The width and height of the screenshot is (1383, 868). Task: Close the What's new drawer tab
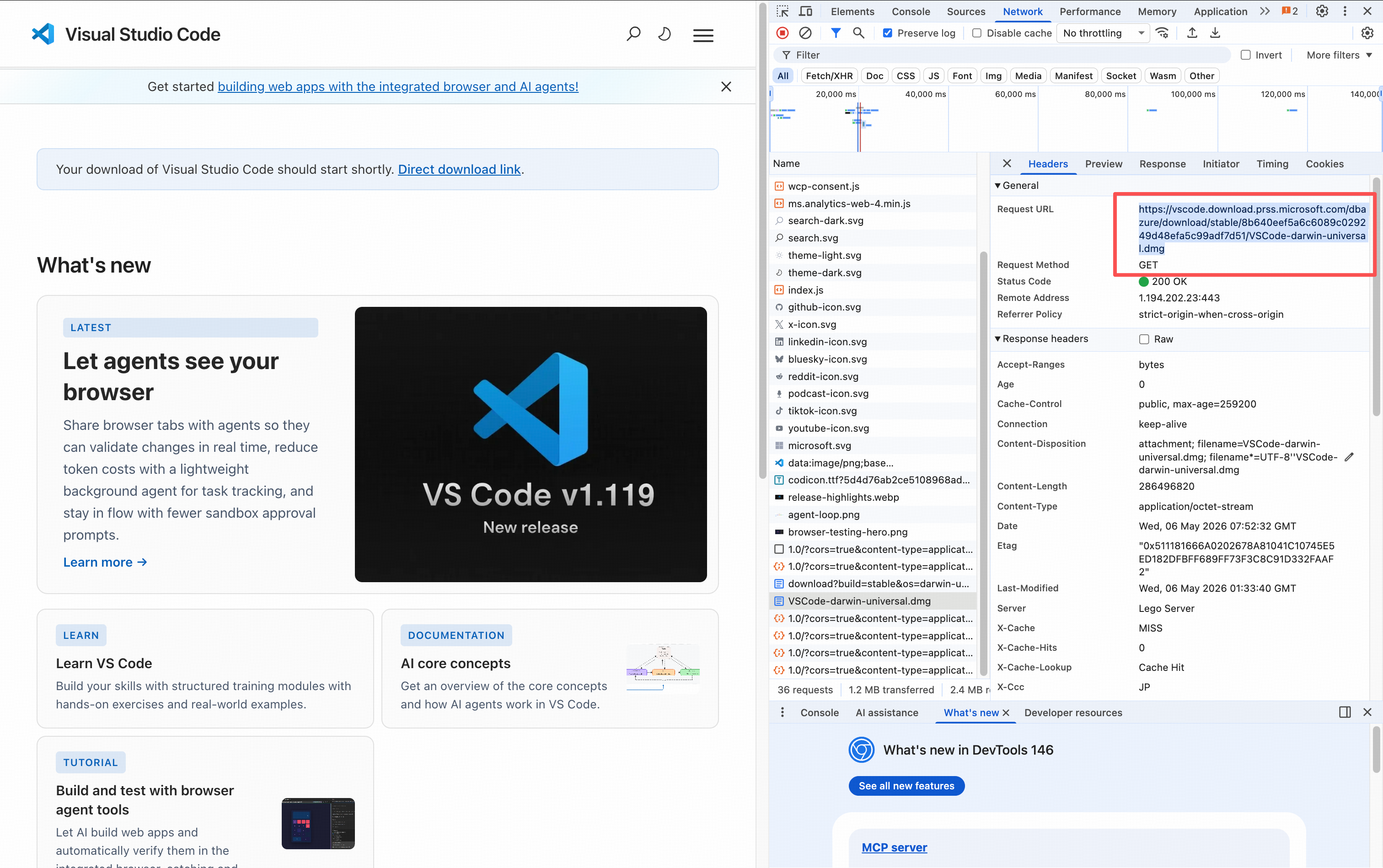tap(1006, 713)
